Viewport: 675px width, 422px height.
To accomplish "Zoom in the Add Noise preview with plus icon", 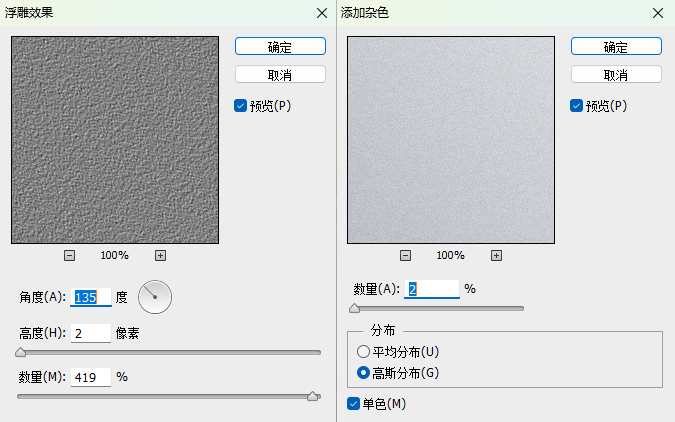I will point(496,256).
